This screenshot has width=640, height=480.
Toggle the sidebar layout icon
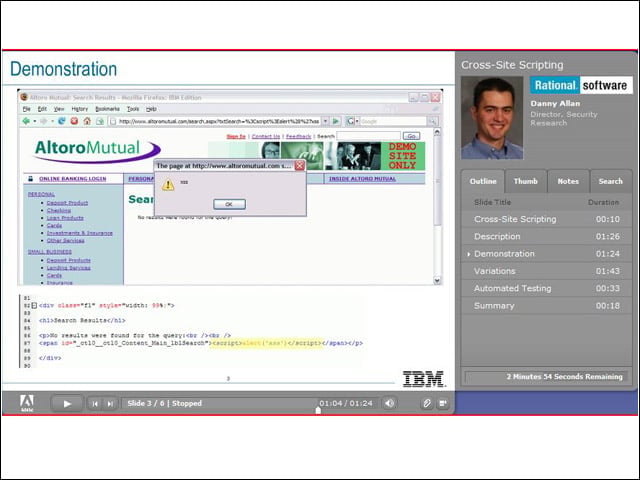coord(442,403)
